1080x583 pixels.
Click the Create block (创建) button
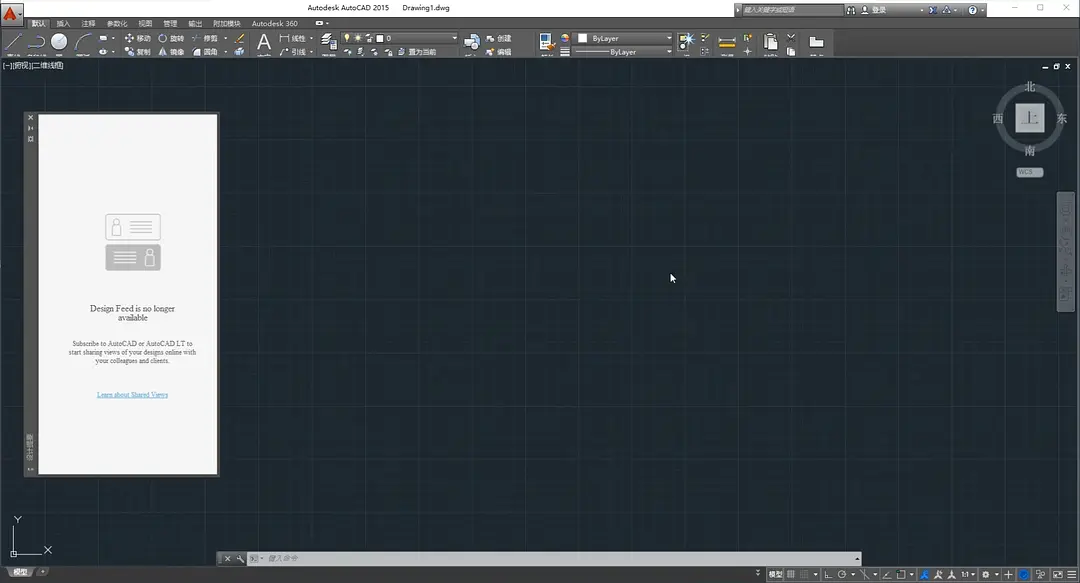coord(499,39)
